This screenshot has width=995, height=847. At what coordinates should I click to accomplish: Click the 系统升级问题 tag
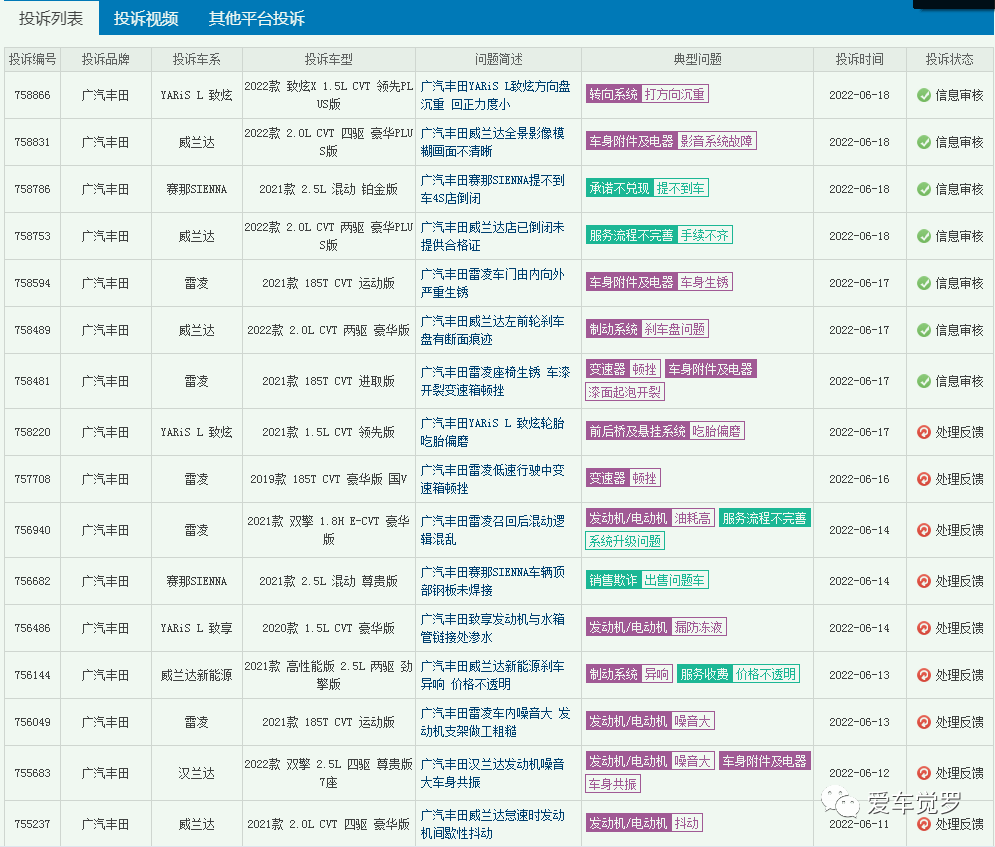[624, 541]
